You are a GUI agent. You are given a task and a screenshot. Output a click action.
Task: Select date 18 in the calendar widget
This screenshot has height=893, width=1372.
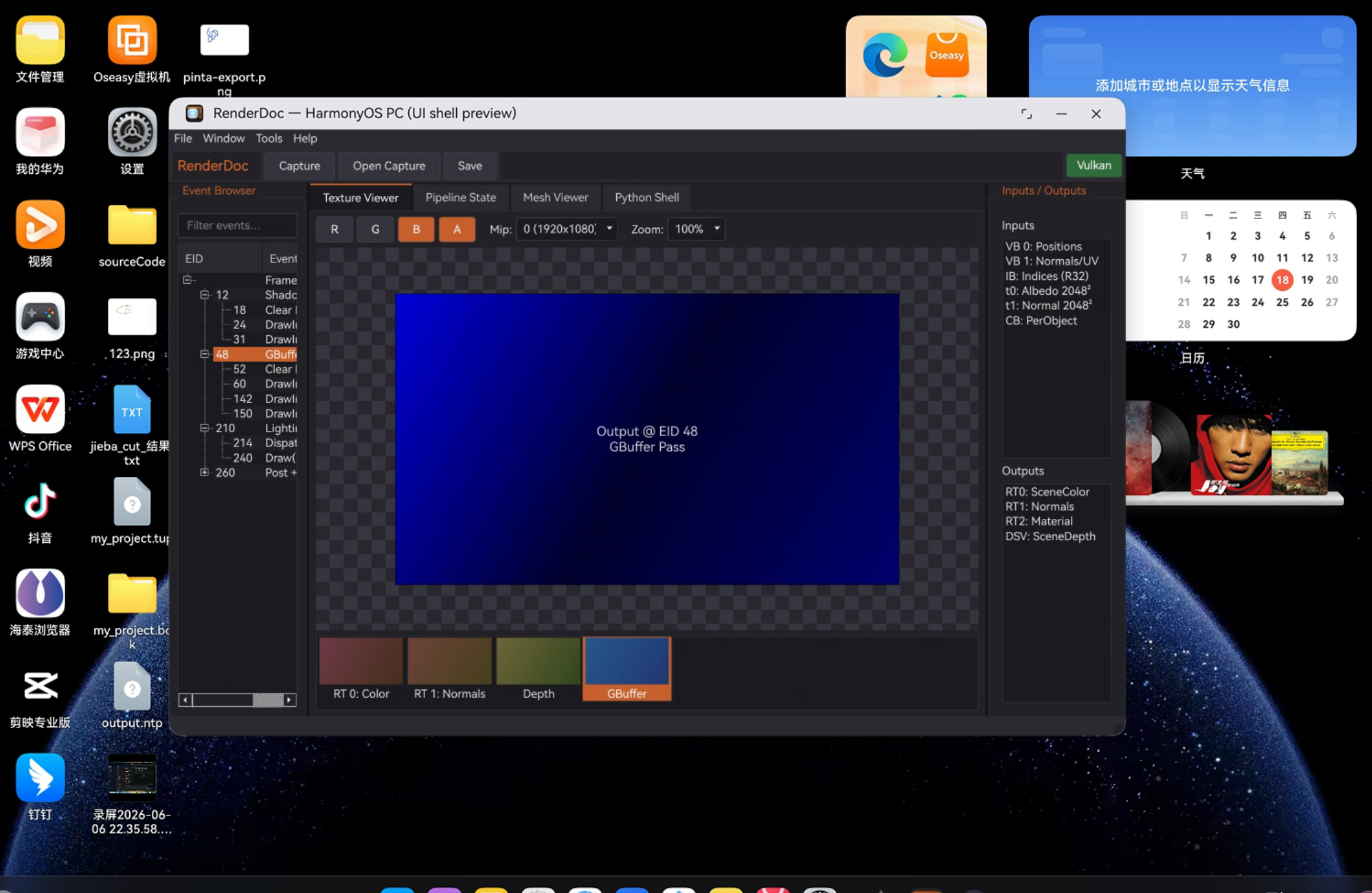(x=1282, y=280)
